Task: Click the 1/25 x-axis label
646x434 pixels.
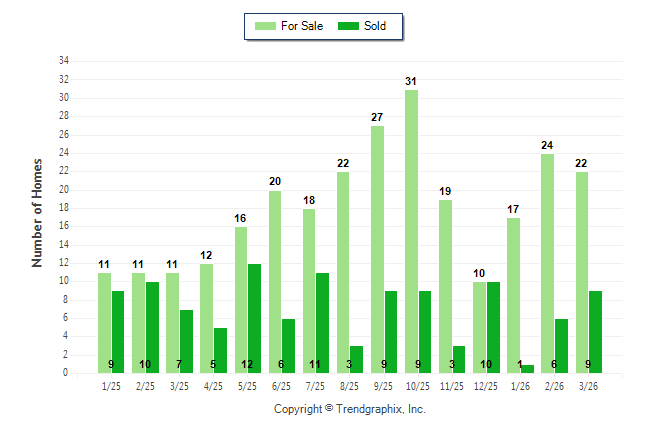Action: [111, 385]
